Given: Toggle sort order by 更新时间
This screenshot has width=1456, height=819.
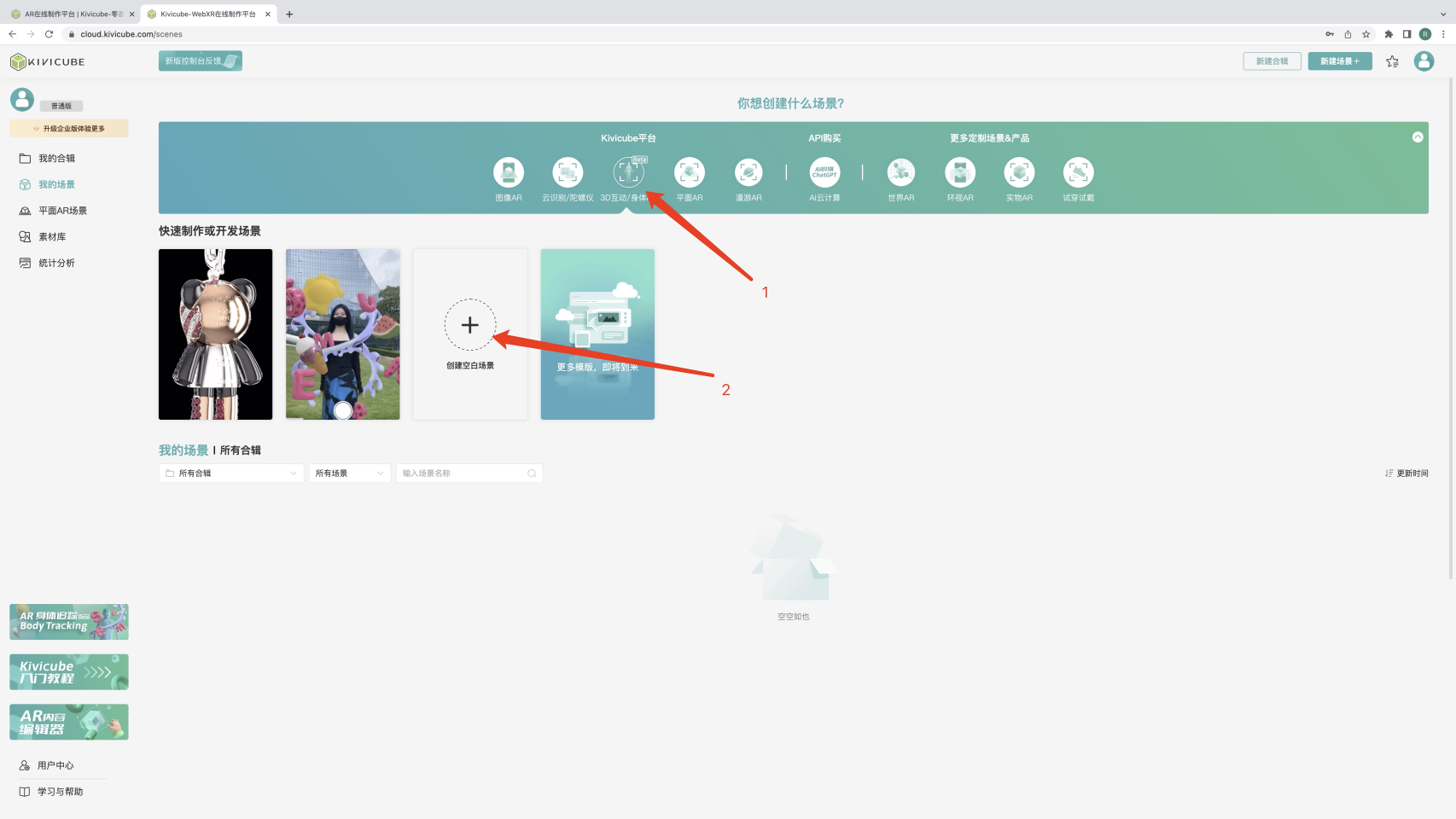Looking at the screenshot, I should [x=1406, y=473].
